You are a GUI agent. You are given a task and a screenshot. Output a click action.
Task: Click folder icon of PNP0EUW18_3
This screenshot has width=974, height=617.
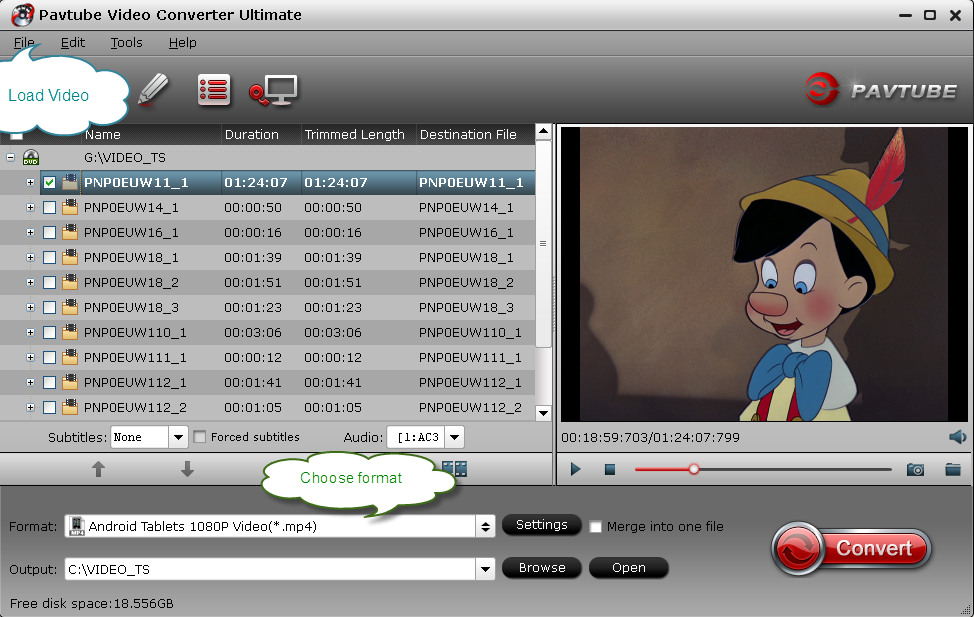coord(70,307)
